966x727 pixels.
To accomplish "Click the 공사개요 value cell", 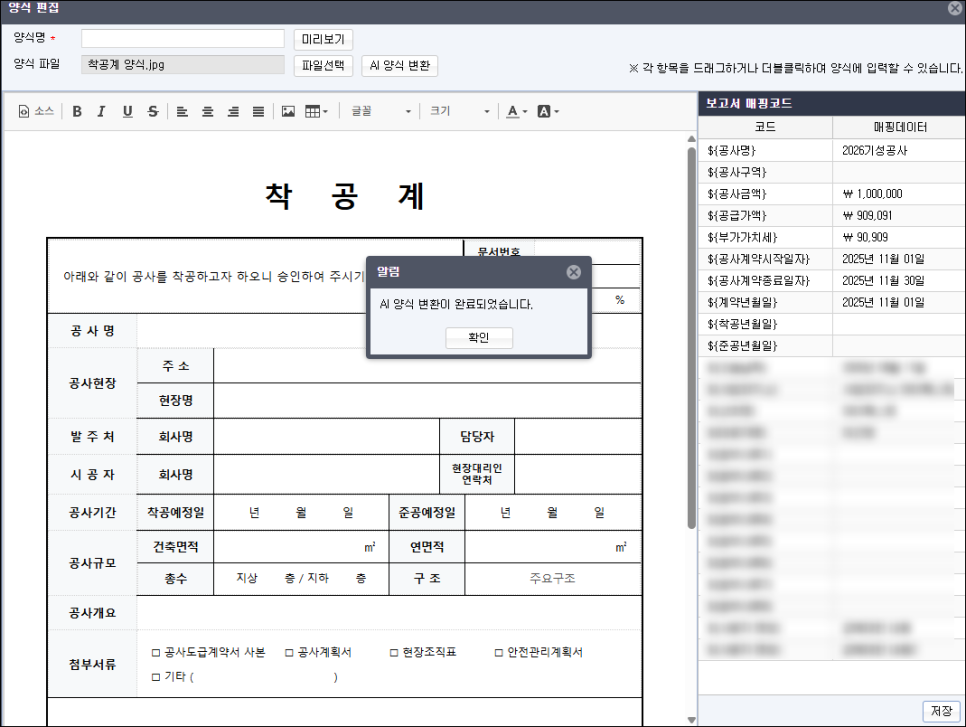I will pyautogui.click(x=389, y=613).
